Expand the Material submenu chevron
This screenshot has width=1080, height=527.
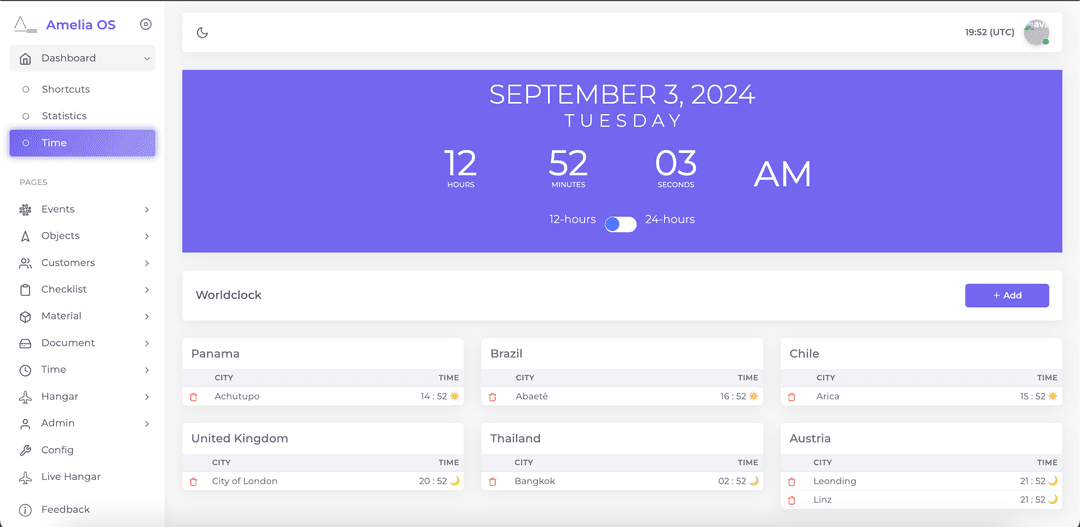(147, 317)
